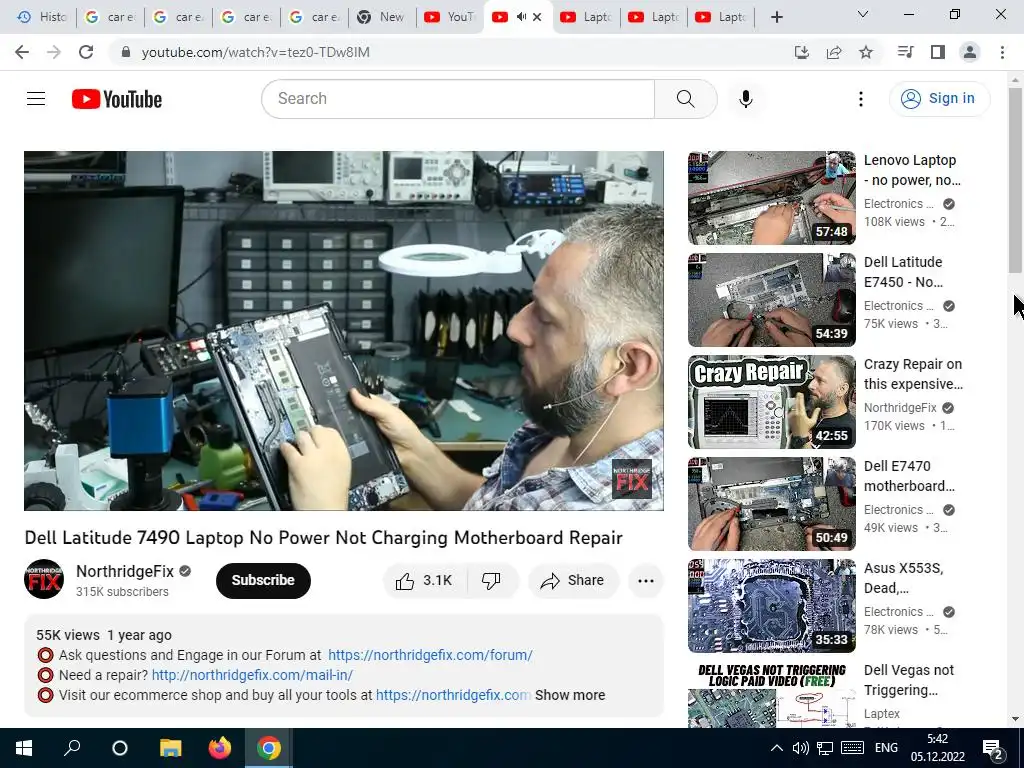Click the main video player
This screenshot has width=1024, height=768.
click(x=344, y=331)
